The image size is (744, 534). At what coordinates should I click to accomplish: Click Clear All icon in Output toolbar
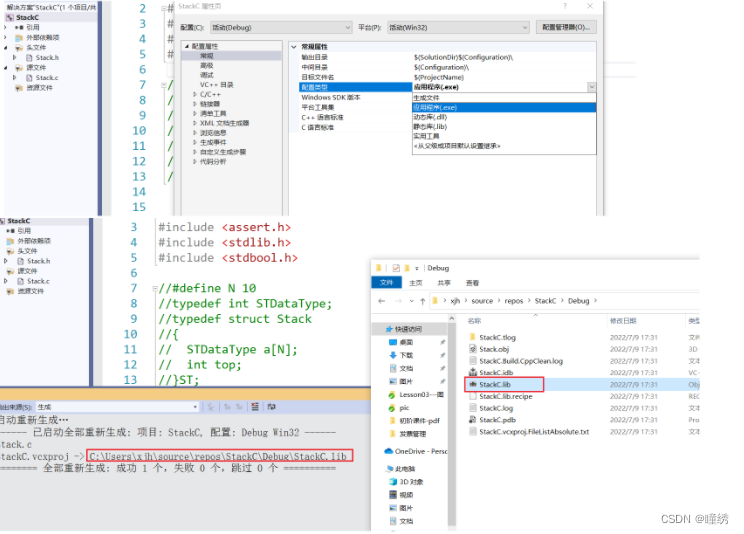255,407
